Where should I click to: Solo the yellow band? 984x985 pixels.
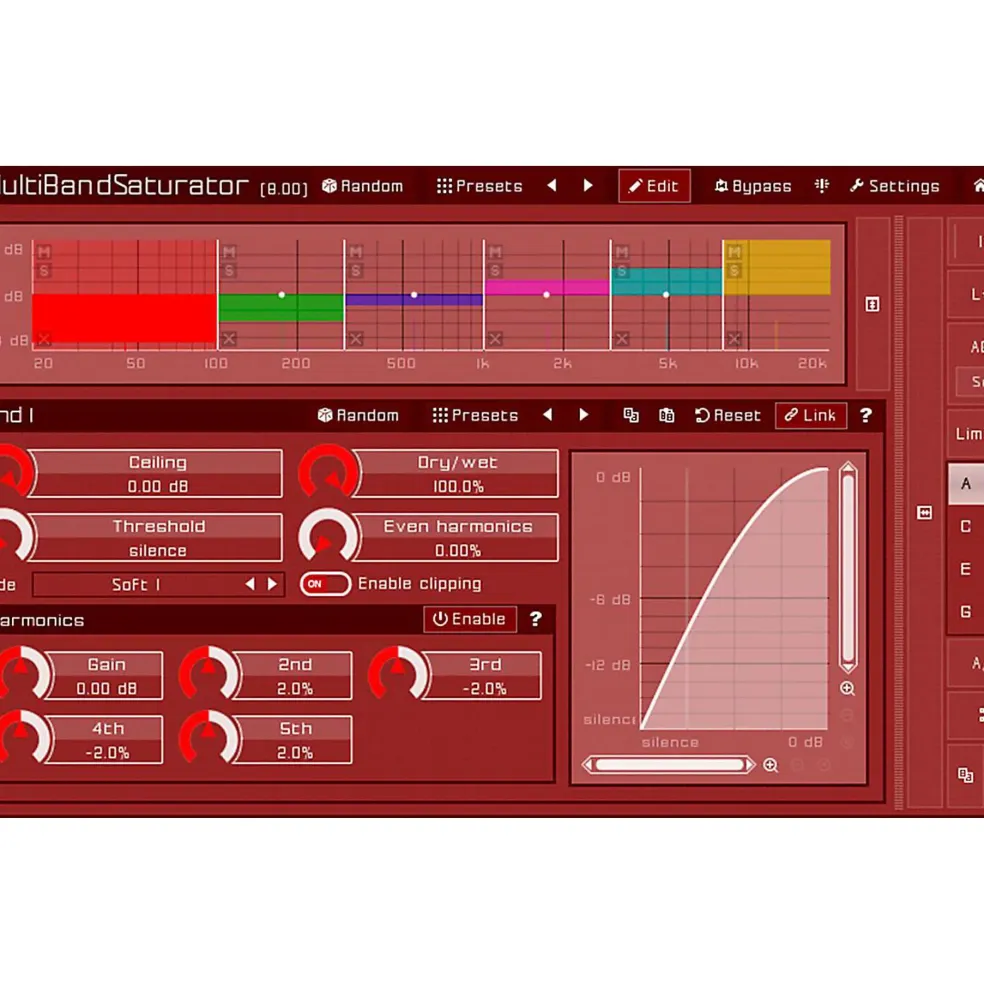[x=734, y=271]
